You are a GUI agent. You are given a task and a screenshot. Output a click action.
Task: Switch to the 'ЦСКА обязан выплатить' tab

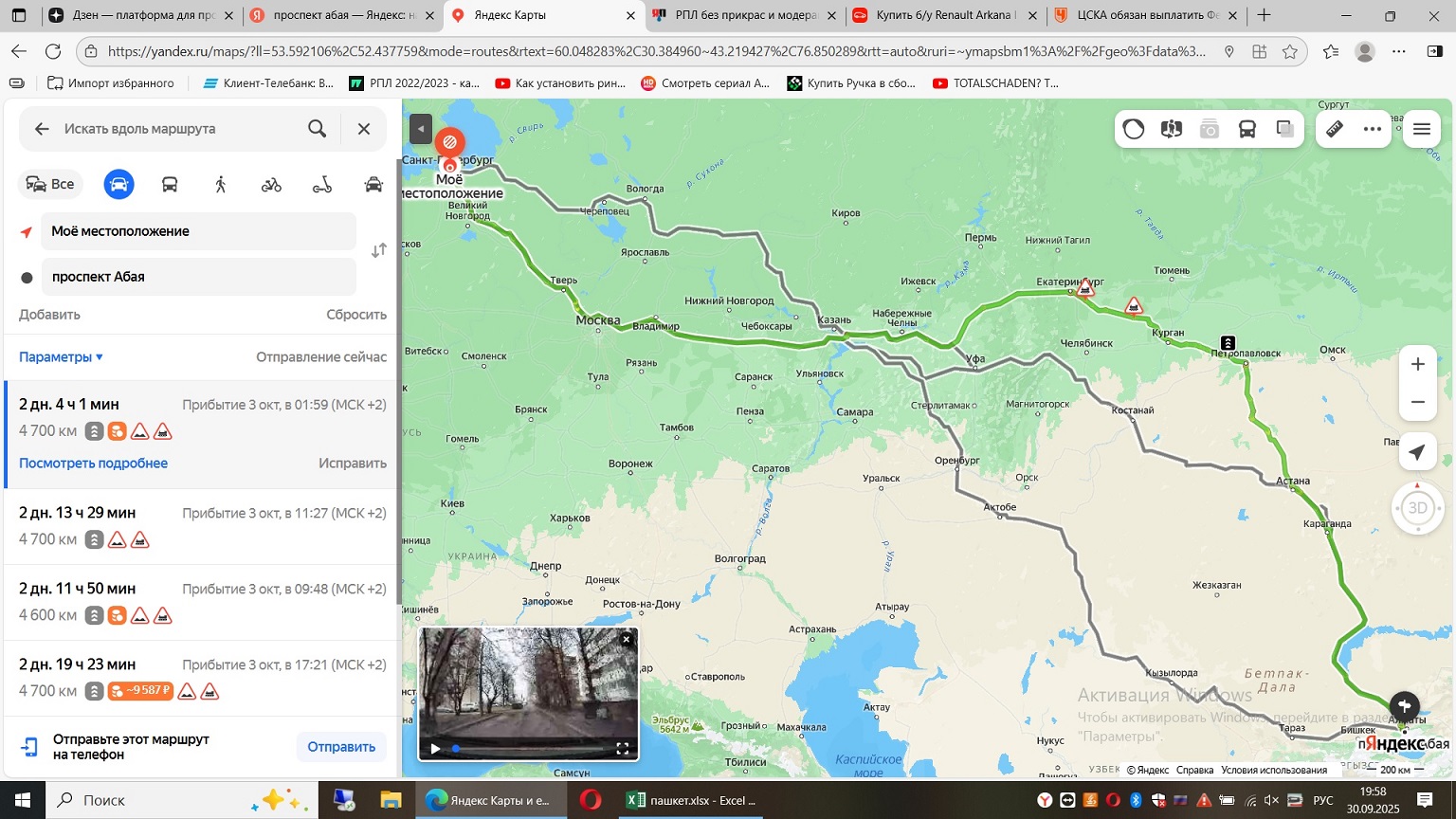[1145, 15]
